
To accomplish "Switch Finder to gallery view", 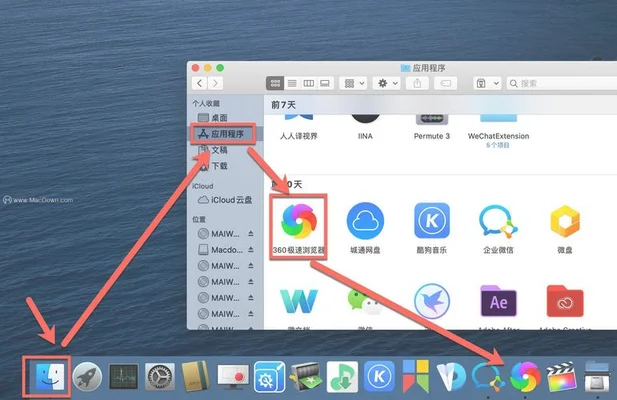I will click(x=325, y=83).
